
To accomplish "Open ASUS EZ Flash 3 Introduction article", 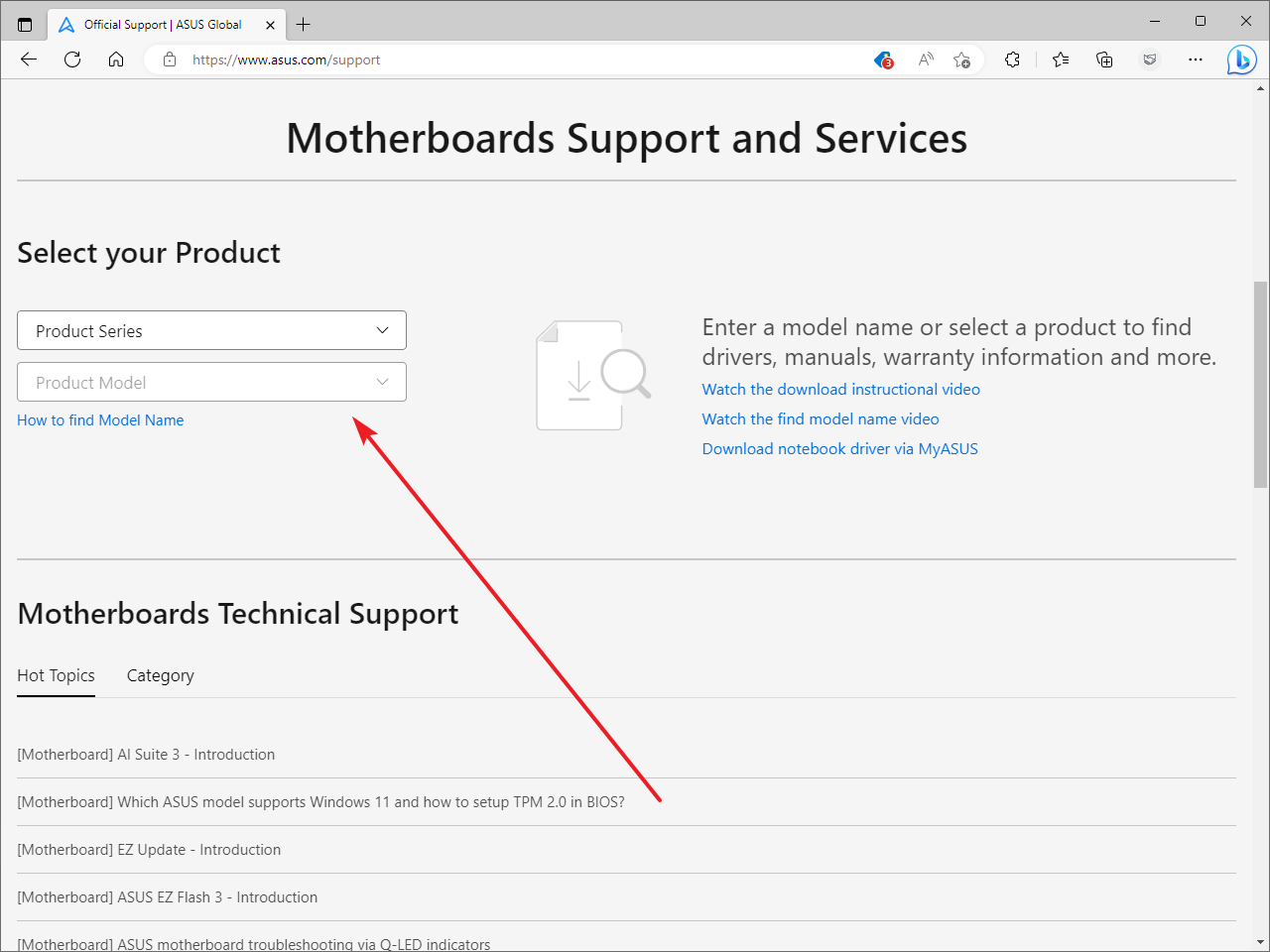I will pyautogui.click(x=168, y=897).
